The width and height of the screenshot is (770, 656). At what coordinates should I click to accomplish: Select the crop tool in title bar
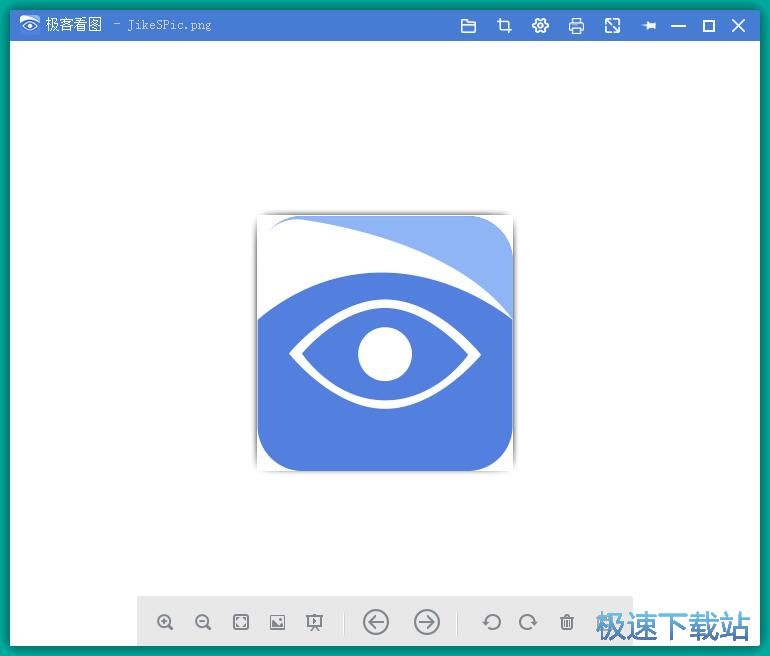point(504,26)
